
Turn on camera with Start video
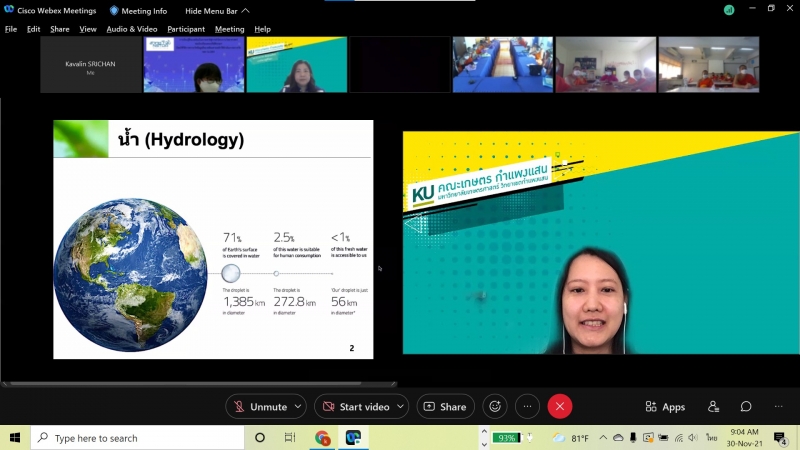(354, 406)
